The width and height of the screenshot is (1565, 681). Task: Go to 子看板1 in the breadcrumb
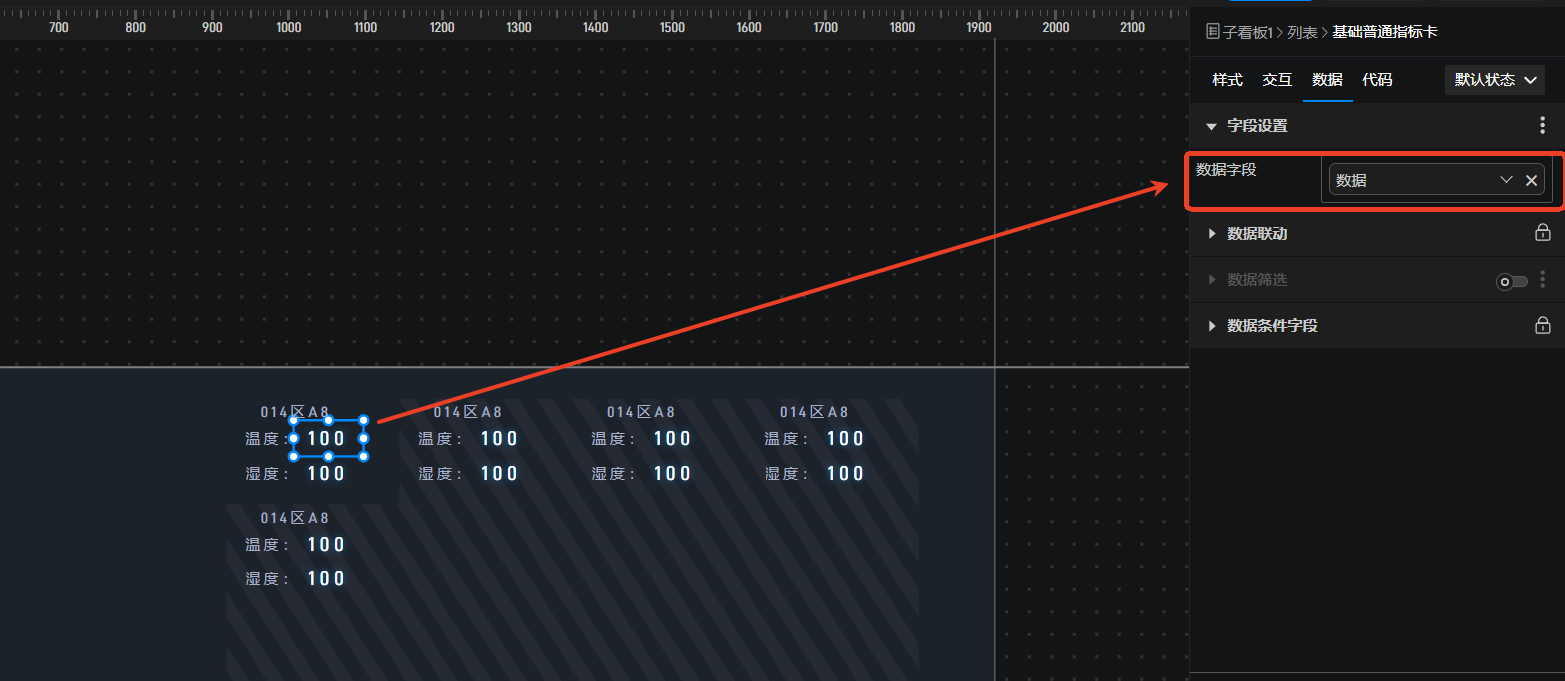[1248, 33]
